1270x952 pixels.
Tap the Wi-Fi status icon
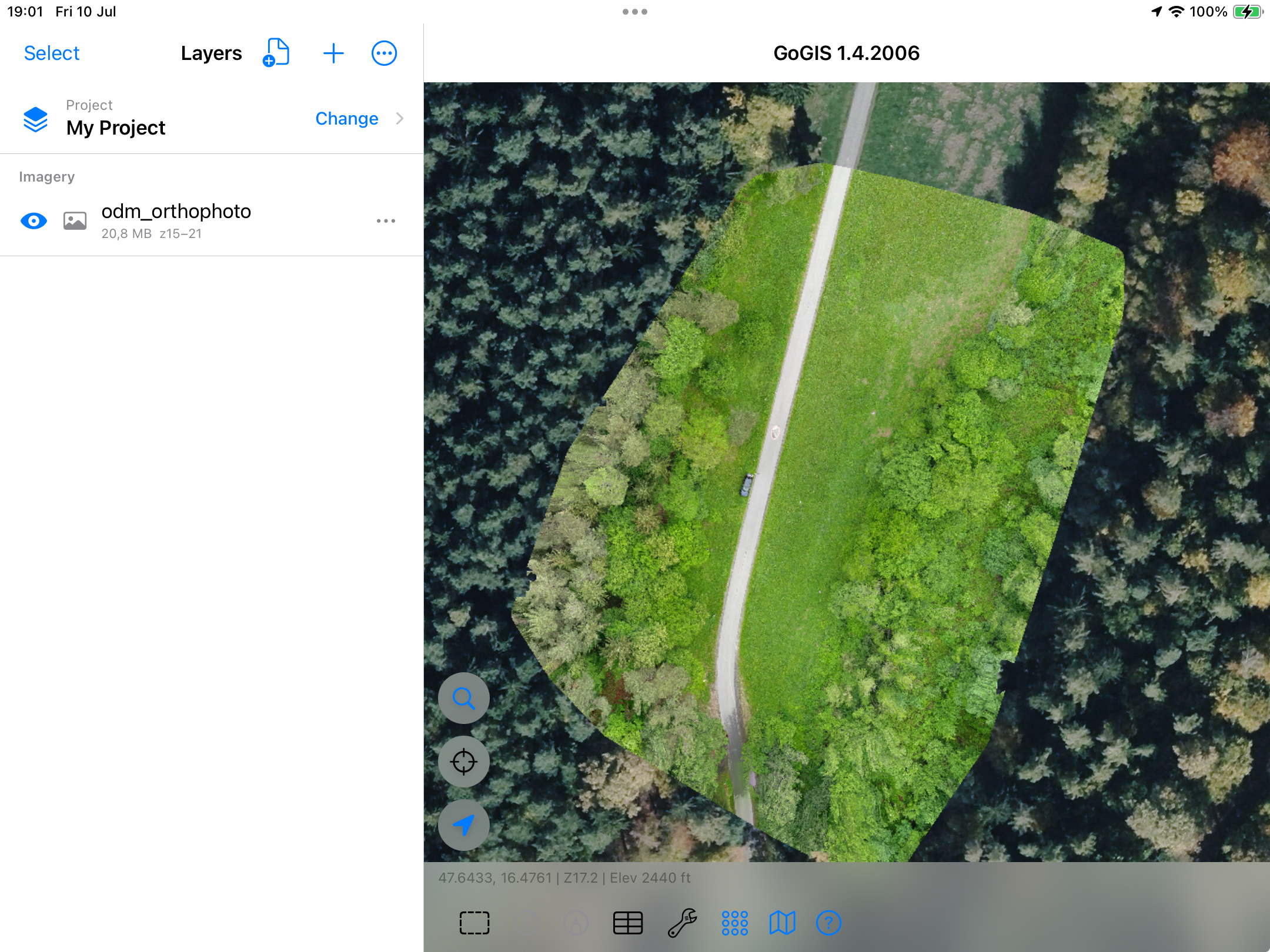[x=1177, y=12]
